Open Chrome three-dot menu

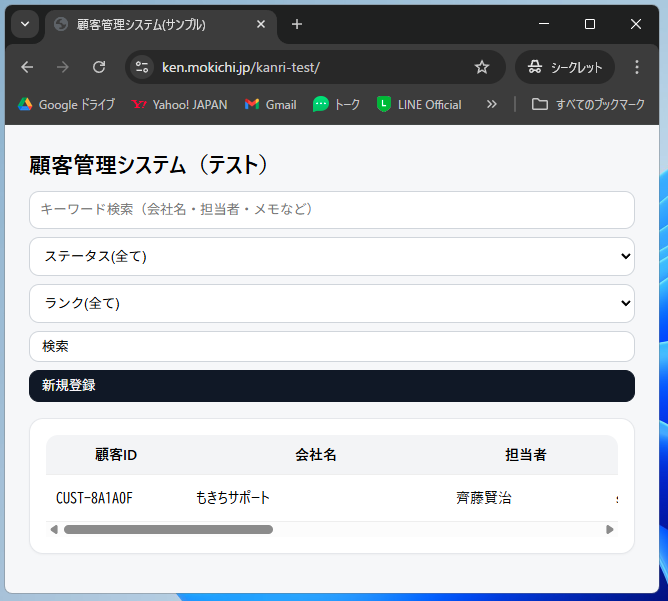[x=637, y=67]
